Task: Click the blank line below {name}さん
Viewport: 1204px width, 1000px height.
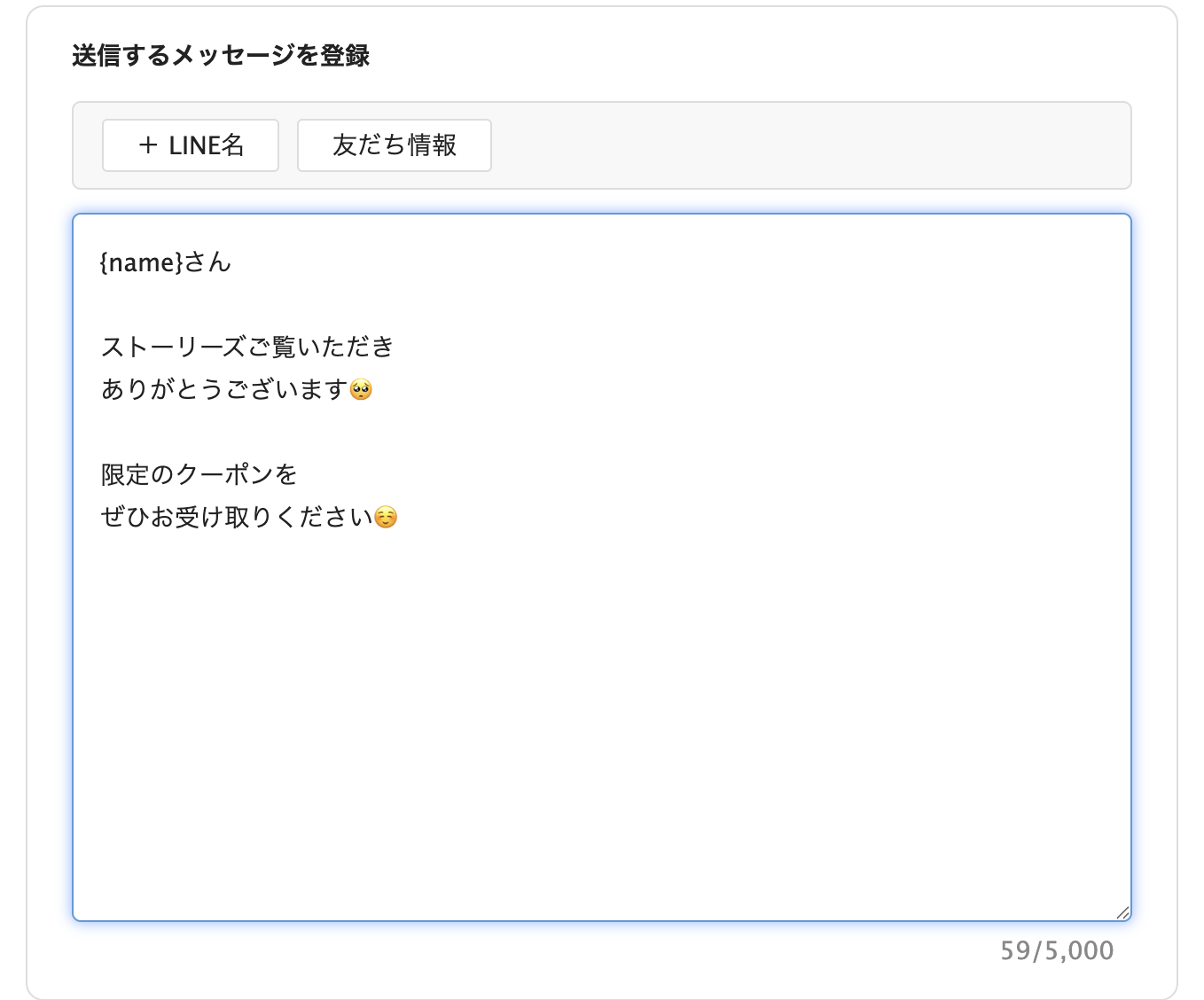Action: click(355, 304)
